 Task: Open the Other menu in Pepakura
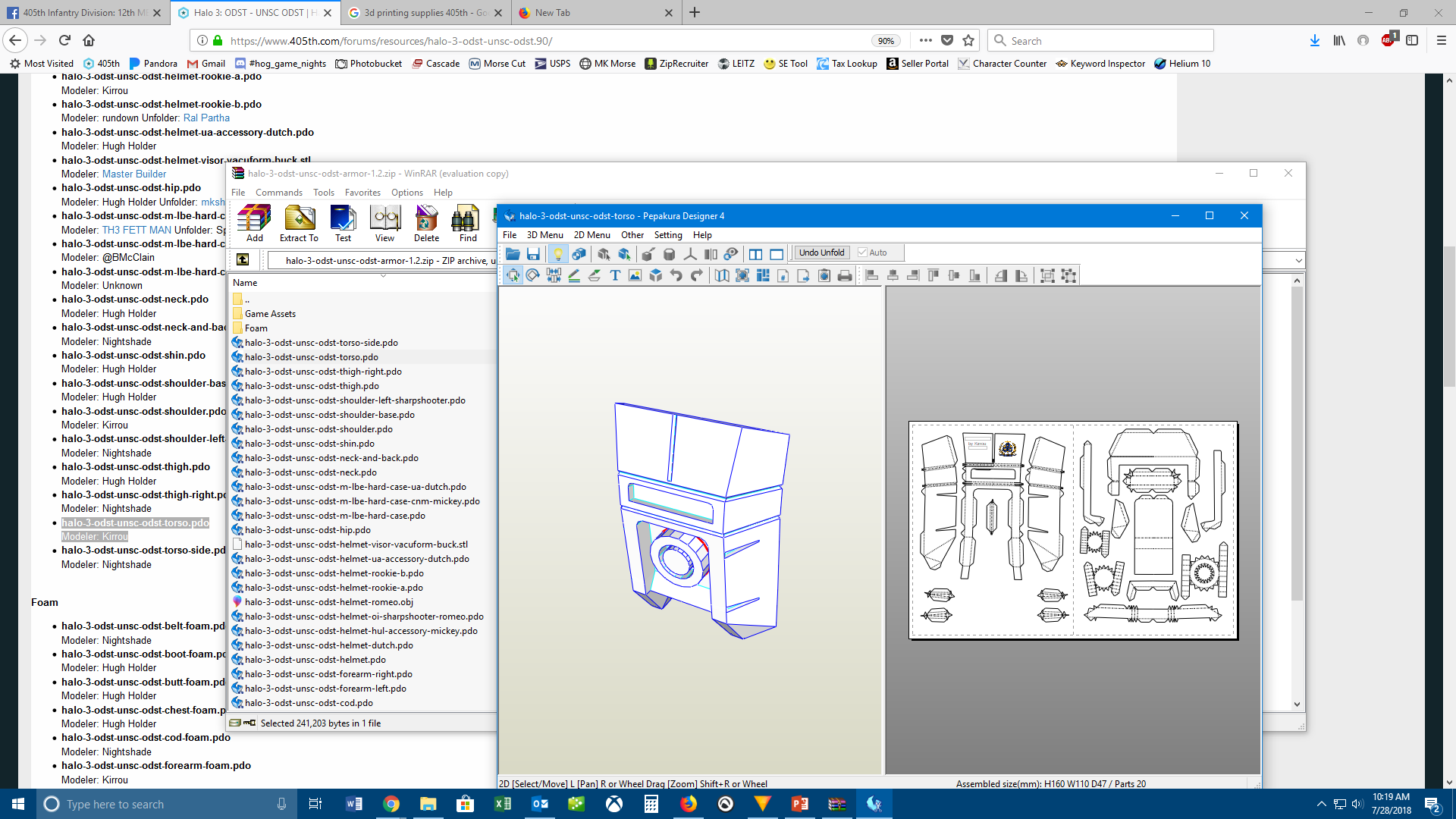pyautogui.click(x=632, y=235)
